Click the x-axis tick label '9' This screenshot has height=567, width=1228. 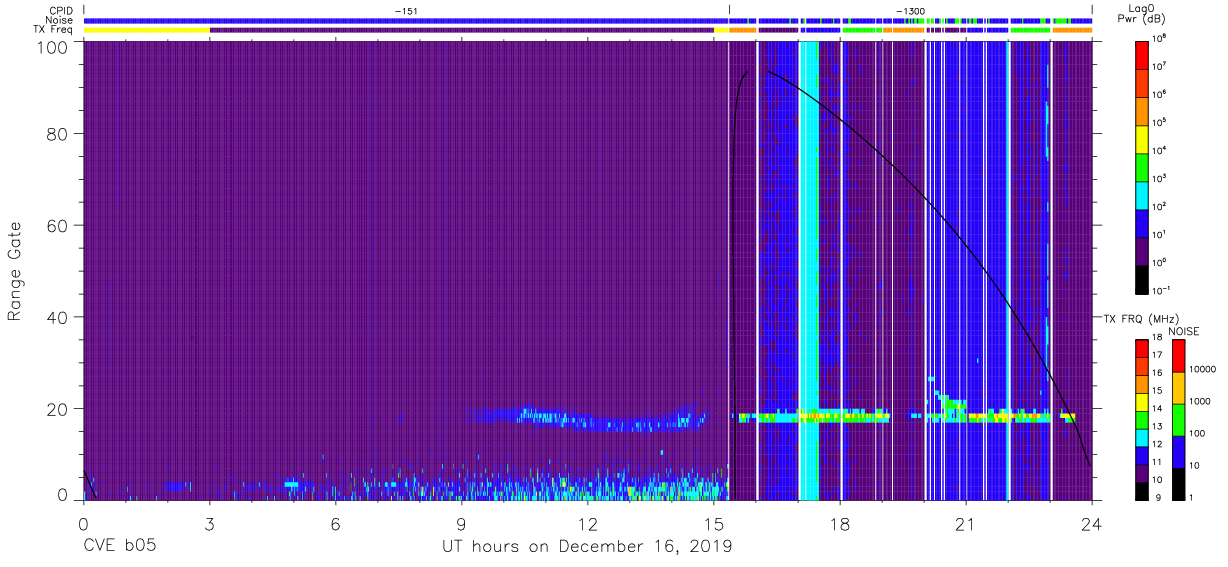click(x=461, y=523)
